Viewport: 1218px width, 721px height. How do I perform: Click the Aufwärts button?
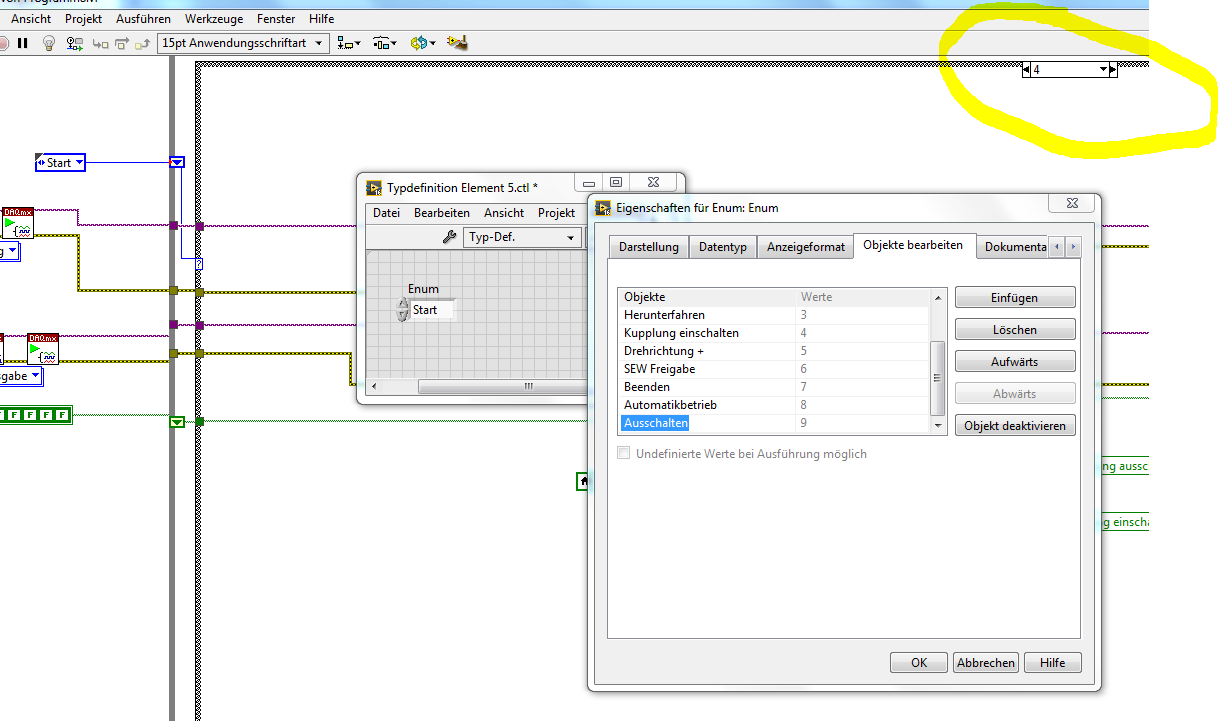click(x=1015, y=362)
